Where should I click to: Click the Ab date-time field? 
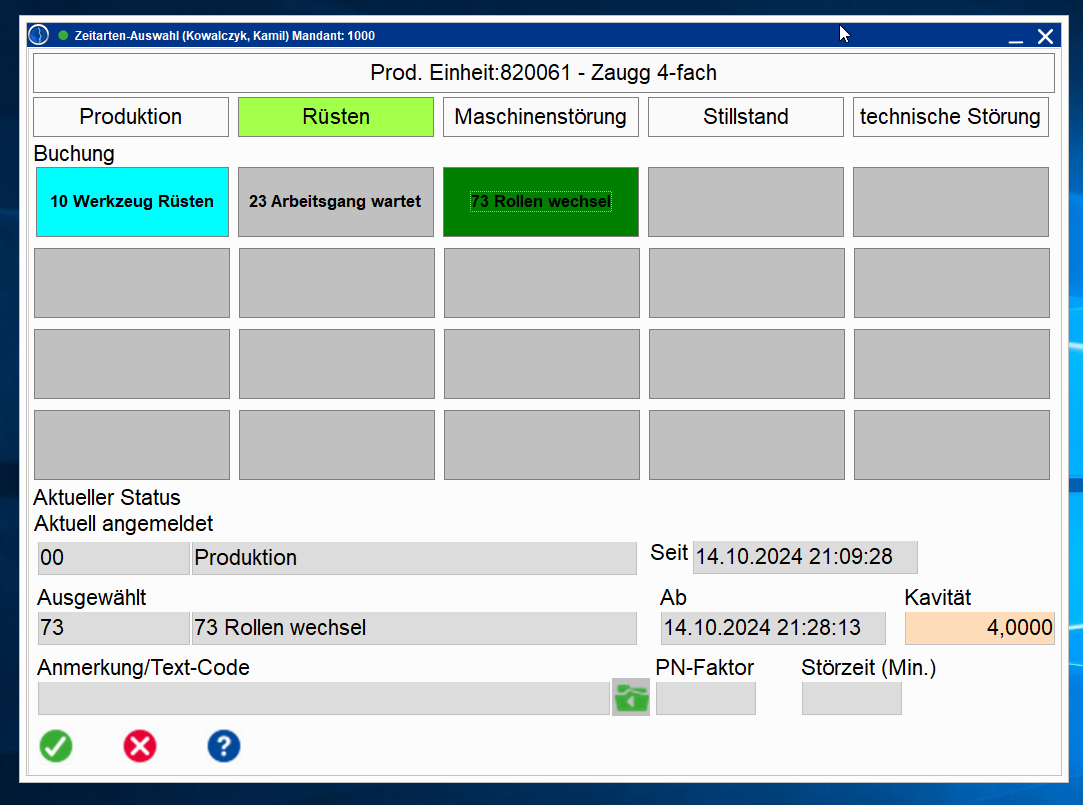(x=772, y=628)
